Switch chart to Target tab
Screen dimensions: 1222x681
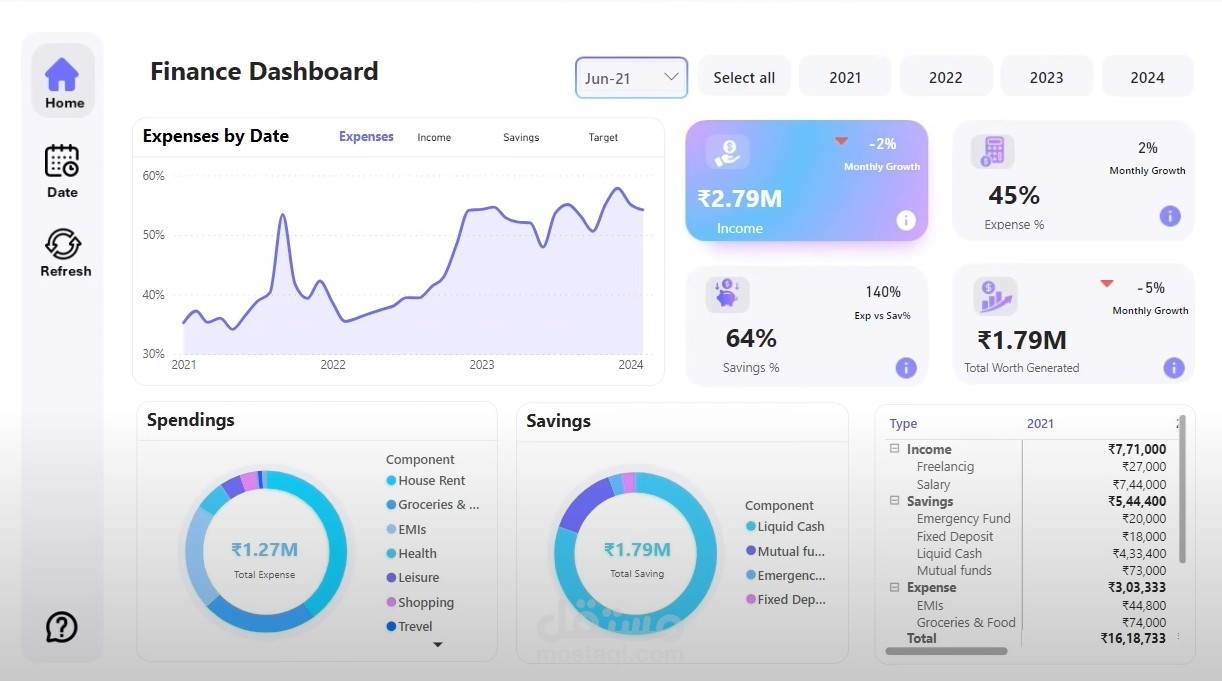point(603,138)
